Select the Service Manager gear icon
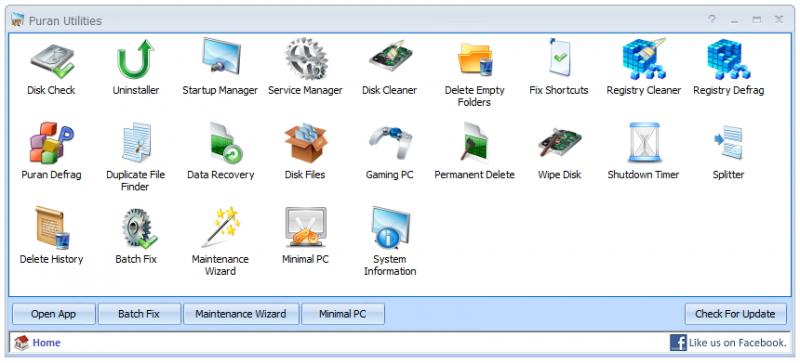800x363 pixels. click(x=305, y=58)
